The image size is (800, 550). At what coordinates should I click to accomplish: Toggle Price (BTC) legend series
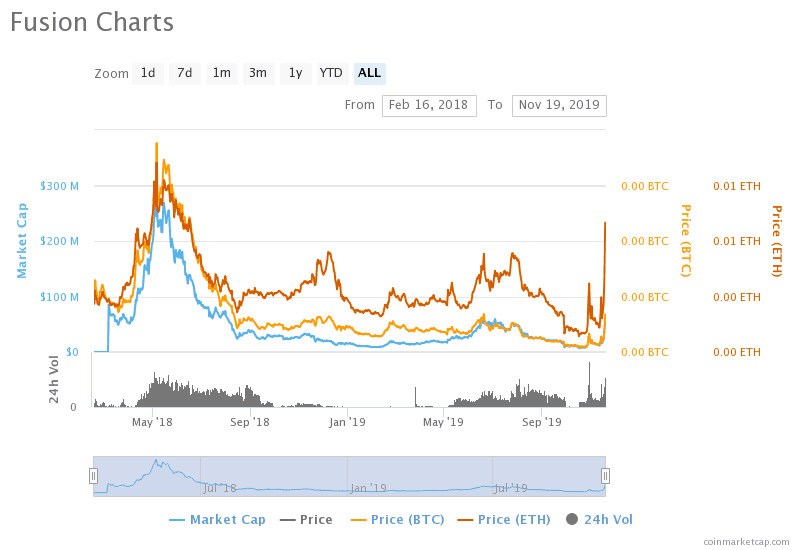[397, 520]
